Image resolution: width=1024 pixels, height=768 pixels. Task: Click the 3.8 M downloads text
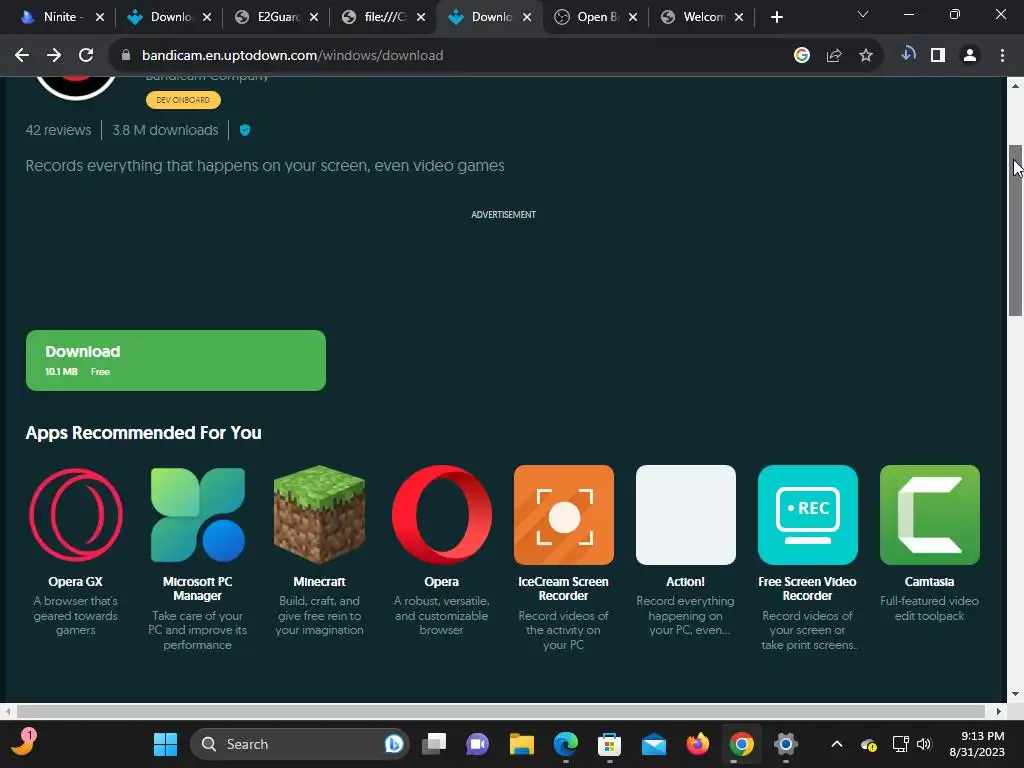(165, 130)
